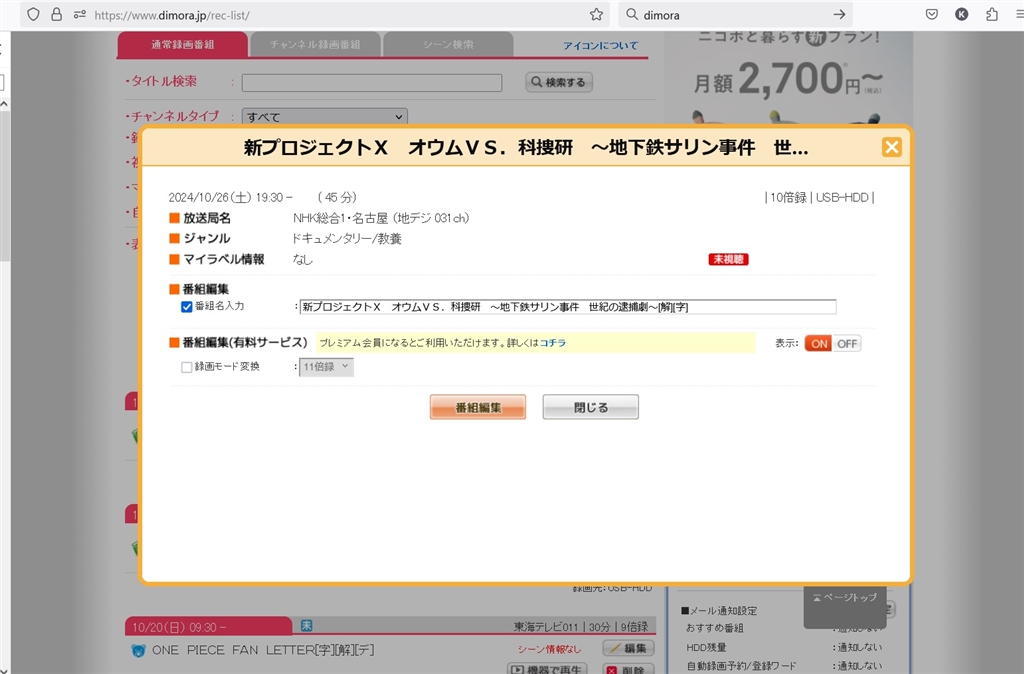The width and height of the screenshot is (1024, 674).
Task: Click the page scroll up arrow
Action: click(5, 104)
